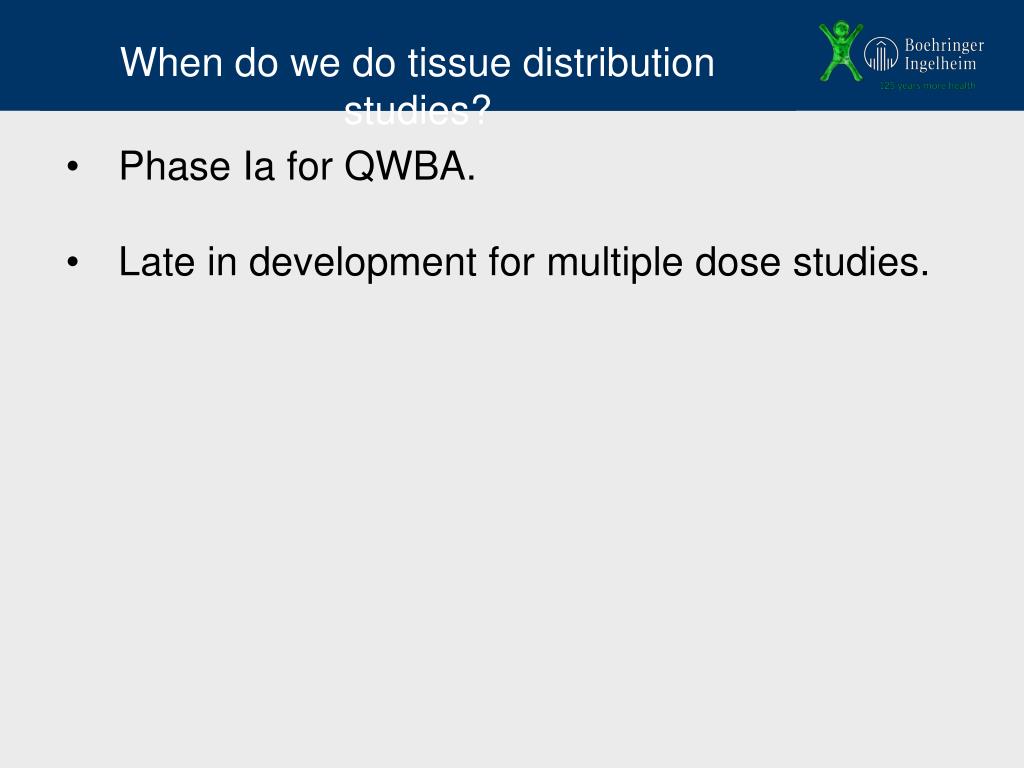Click the words "Phase Ia" in first bullet
Screen dimensions: 1024x768
pyautogui.click(x=197, y=167)
